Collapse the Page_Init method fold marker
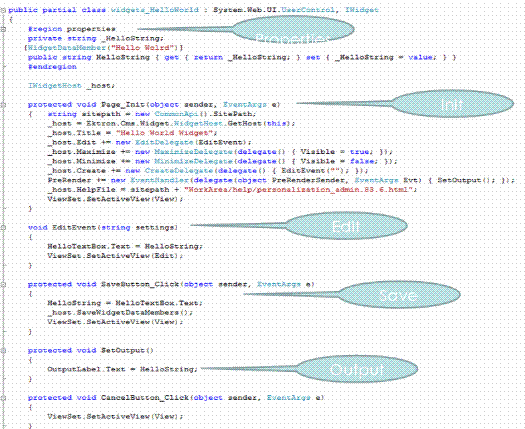525x429 pixels. click(3, 105)
